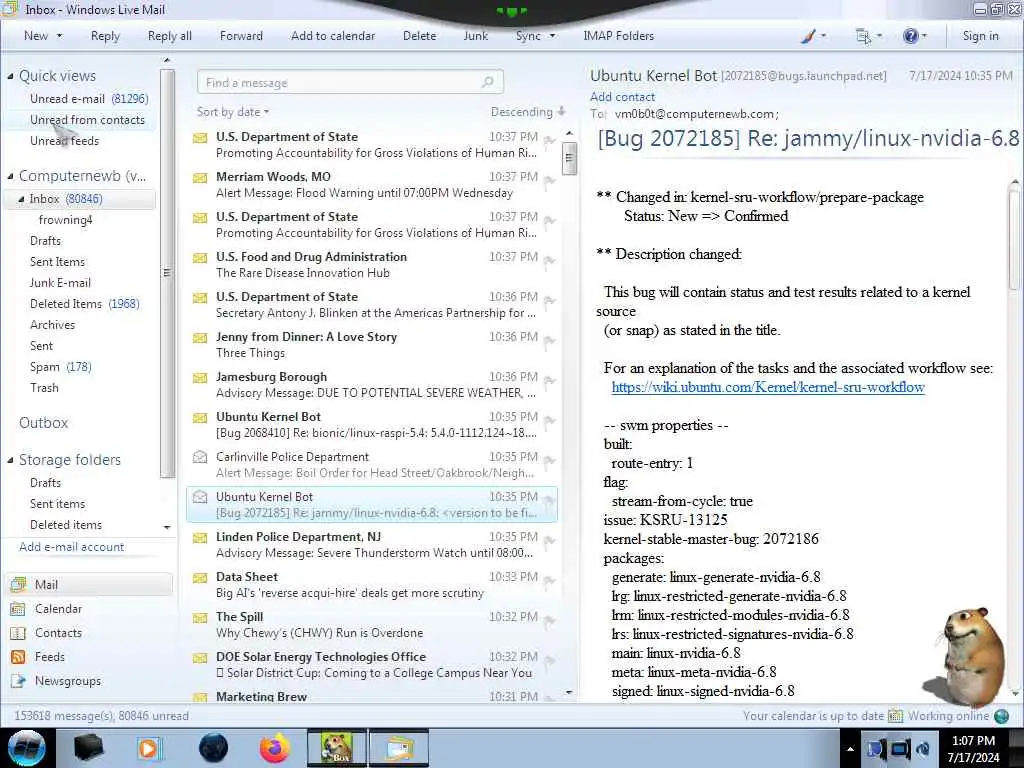
Task: Open the media player taskbar icon
Action: (150, 748)
